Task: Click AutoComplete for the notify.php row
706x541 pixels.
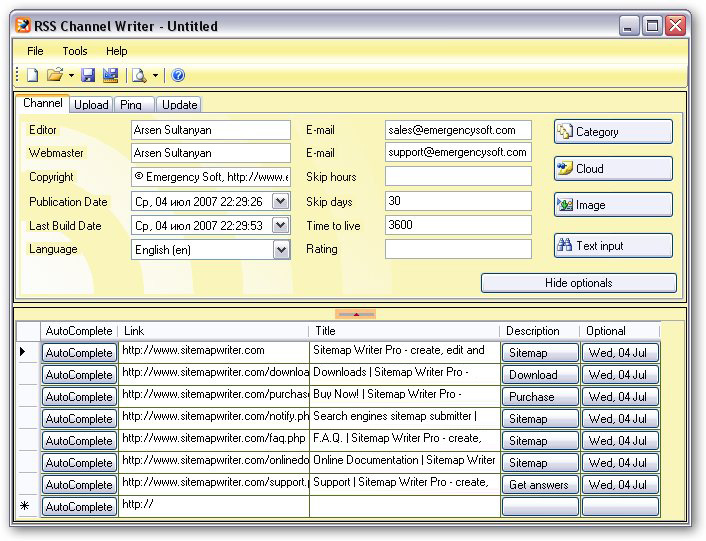Action: [x=79, y=419]
